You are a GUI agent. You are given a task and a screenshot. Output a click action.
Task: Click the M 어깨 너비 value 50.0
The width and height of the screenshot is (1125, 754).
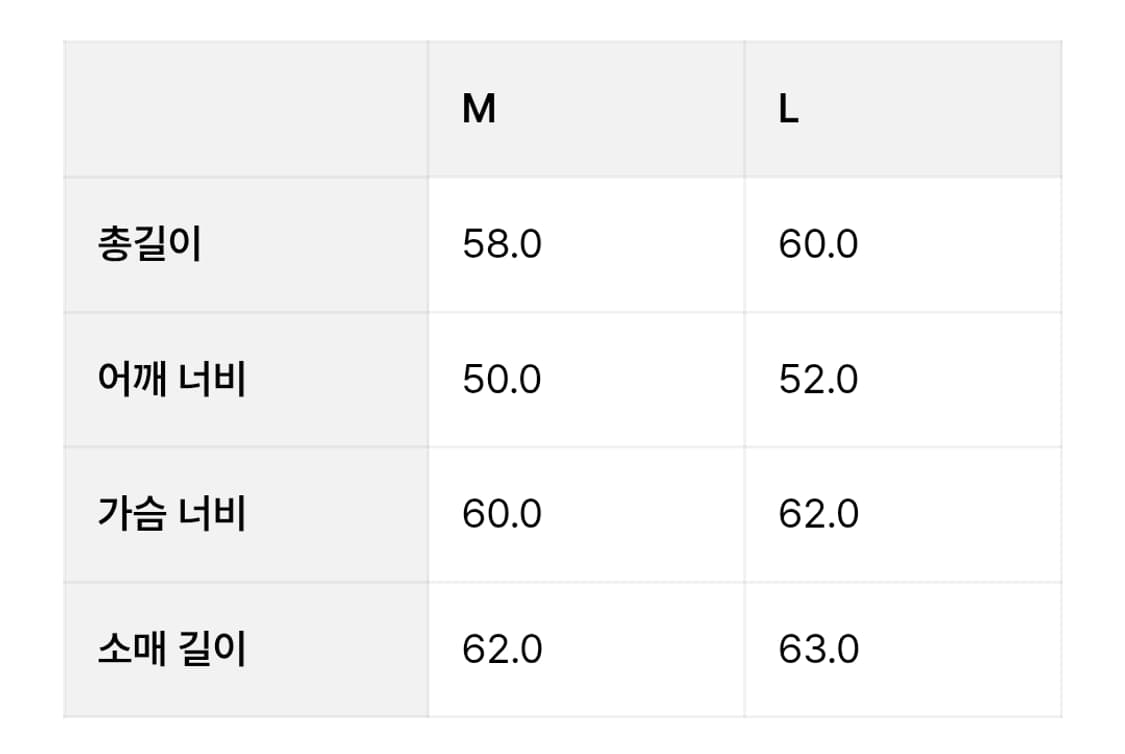pyautogui.click(x=502, y=380)
